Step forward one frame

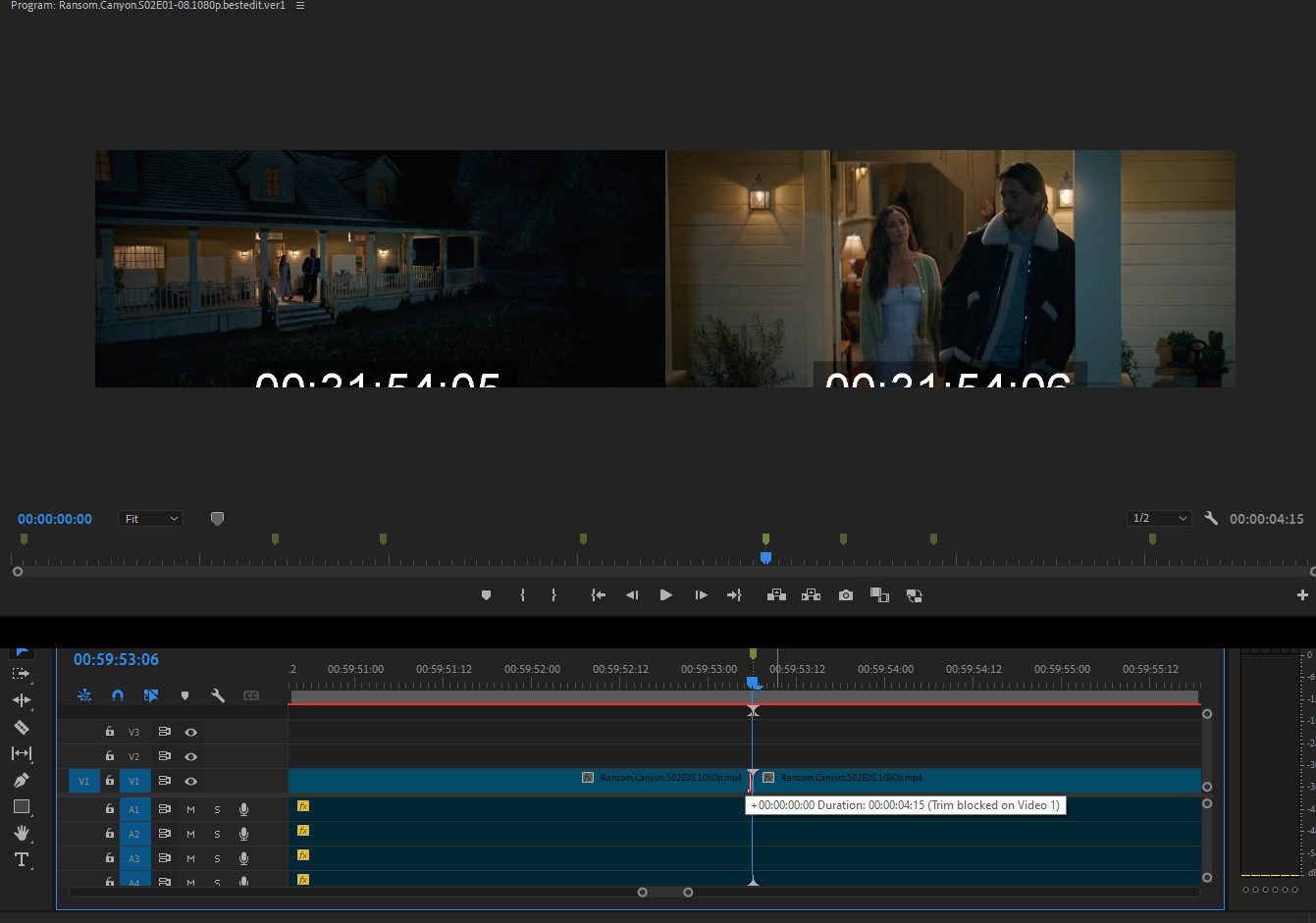701,595
